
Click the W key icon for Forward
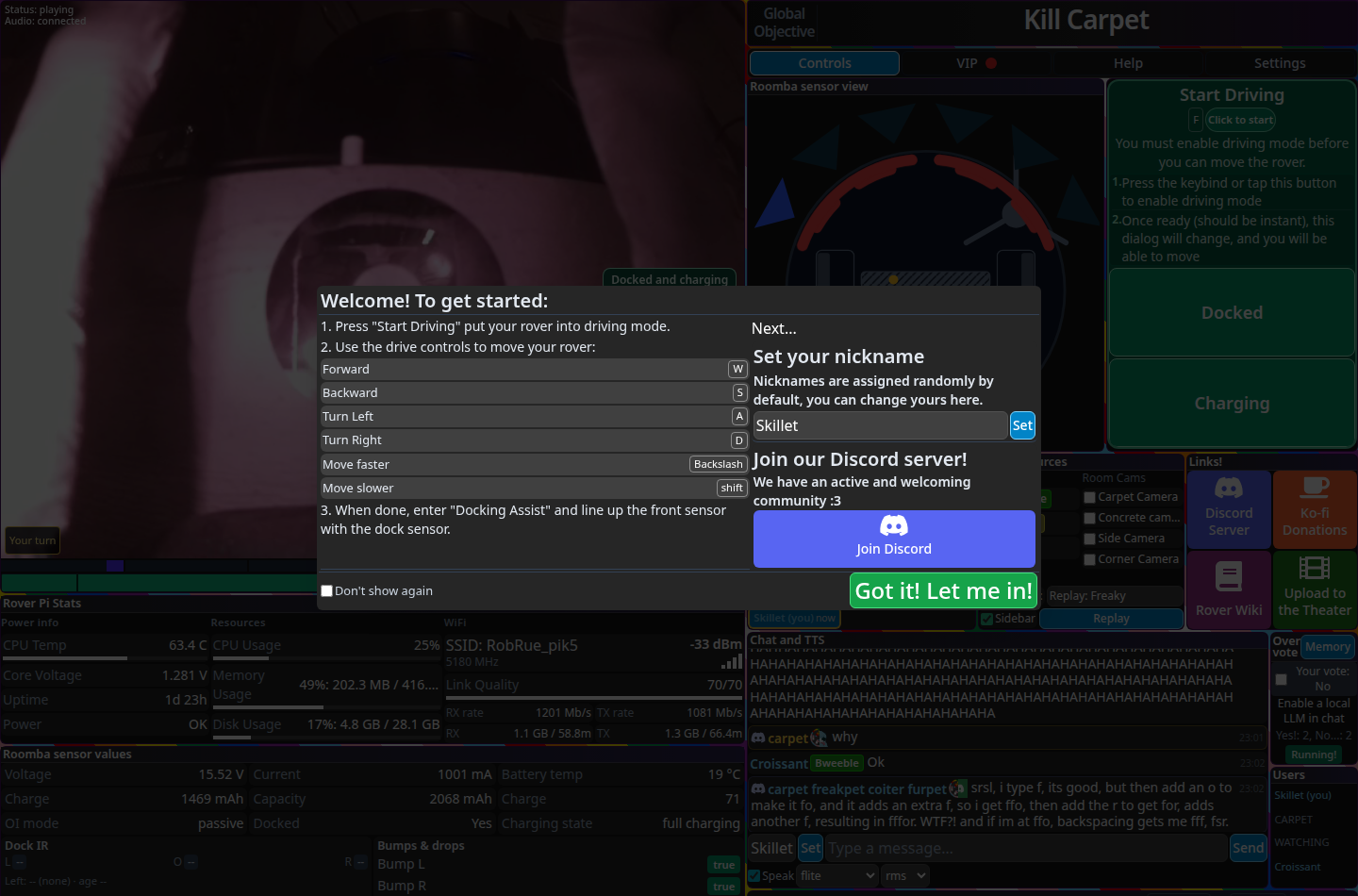pos(738,369)
